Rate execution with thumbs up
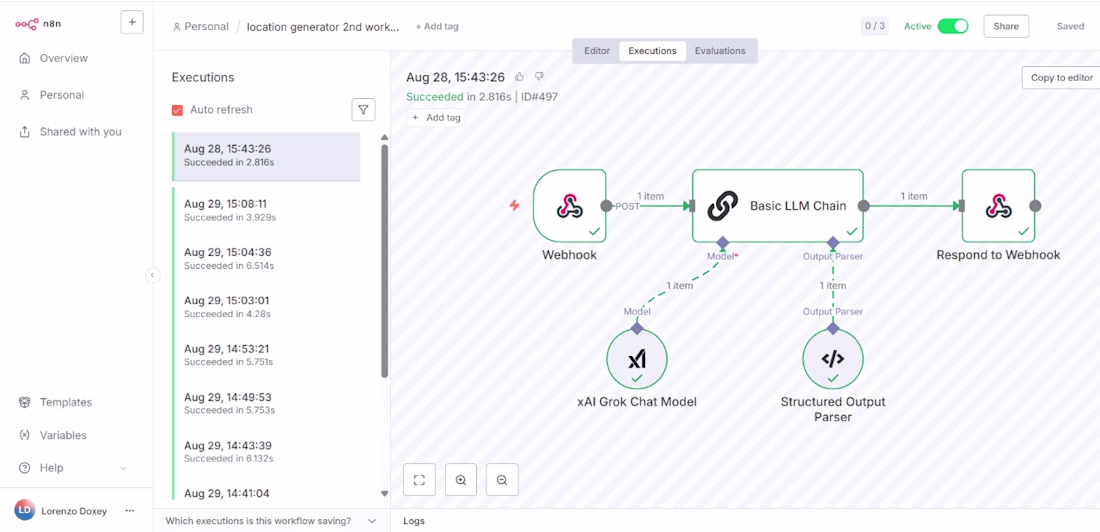The image size is (1100, 532). (x=520, y=77)
